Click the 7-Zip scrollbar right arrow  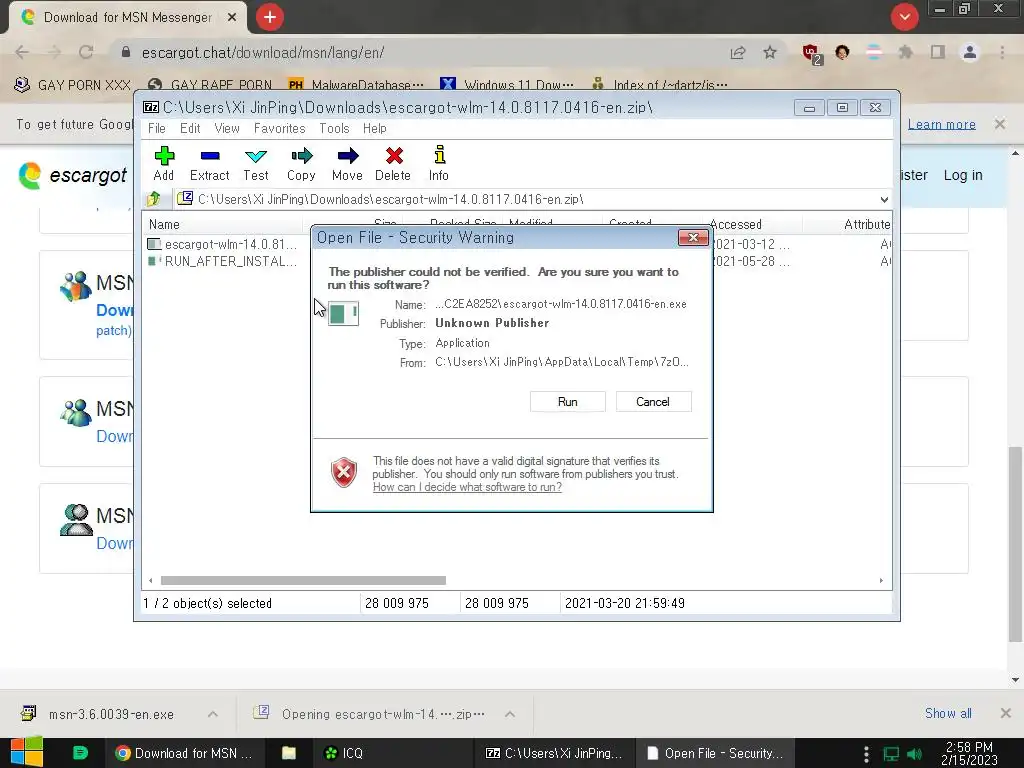(x=881, y=581)
